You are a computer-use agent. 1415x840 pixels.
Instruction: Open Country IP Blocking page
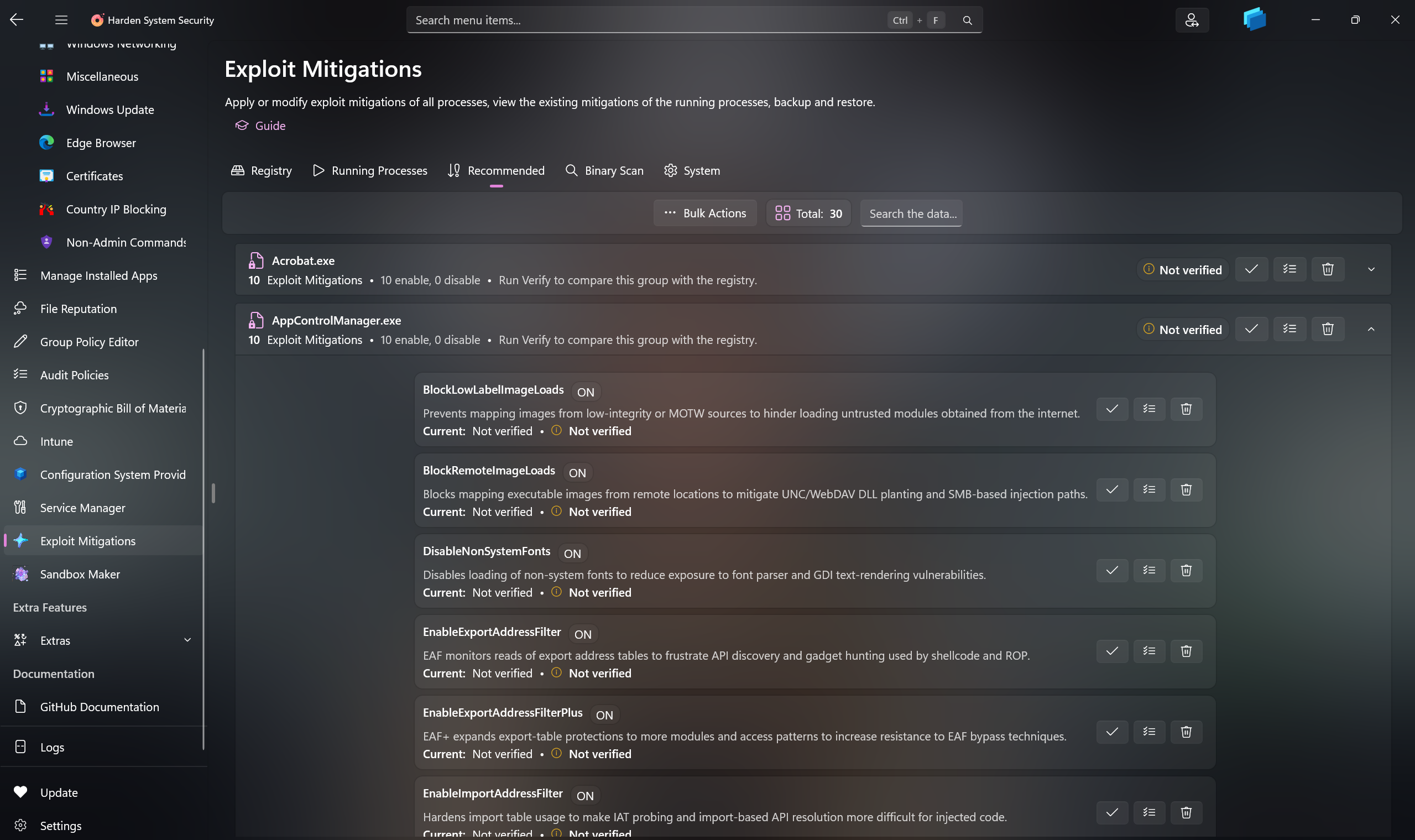point(103,210)
